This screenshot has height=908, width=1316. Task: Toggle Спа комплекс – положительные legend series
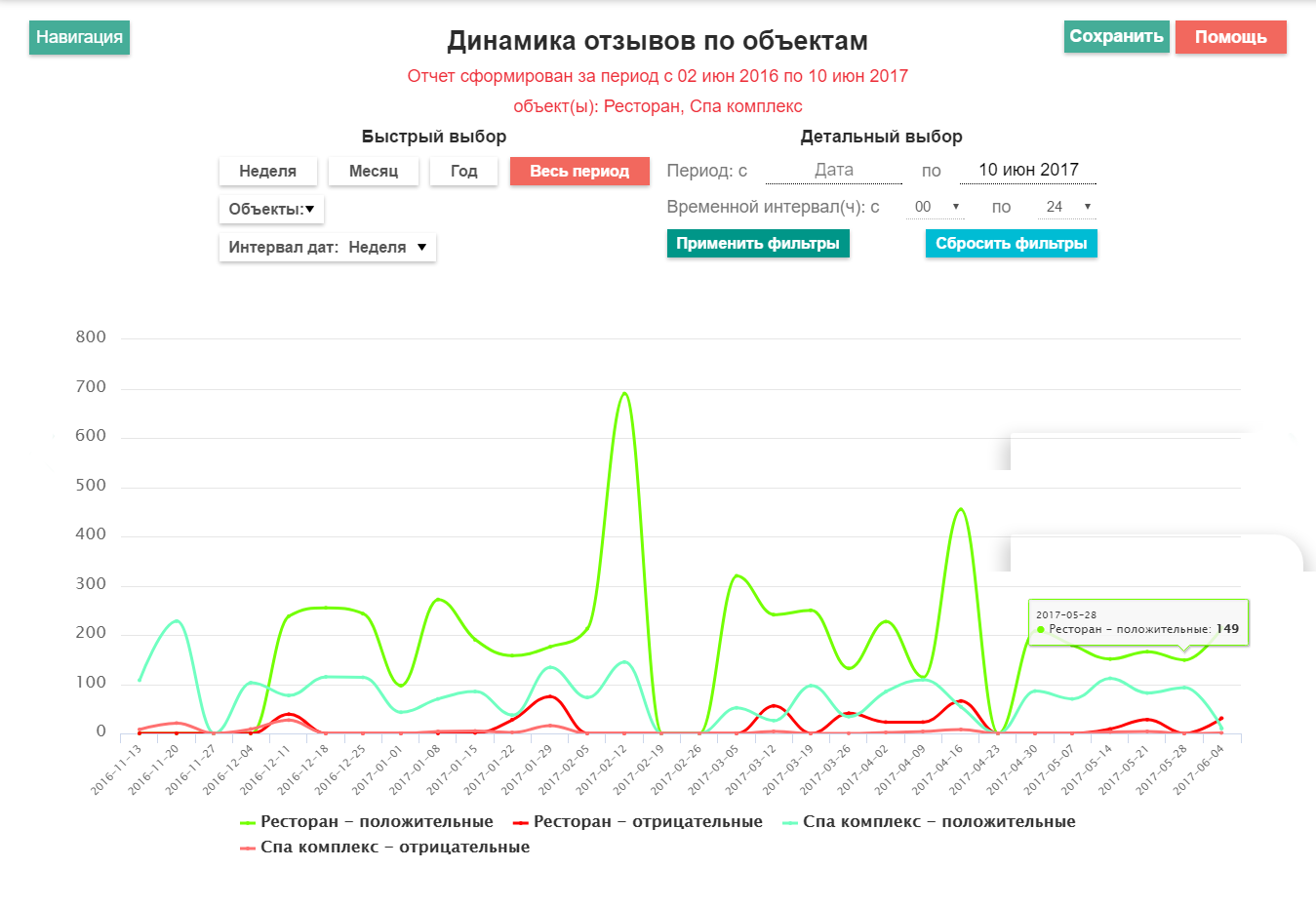point(929,822)
